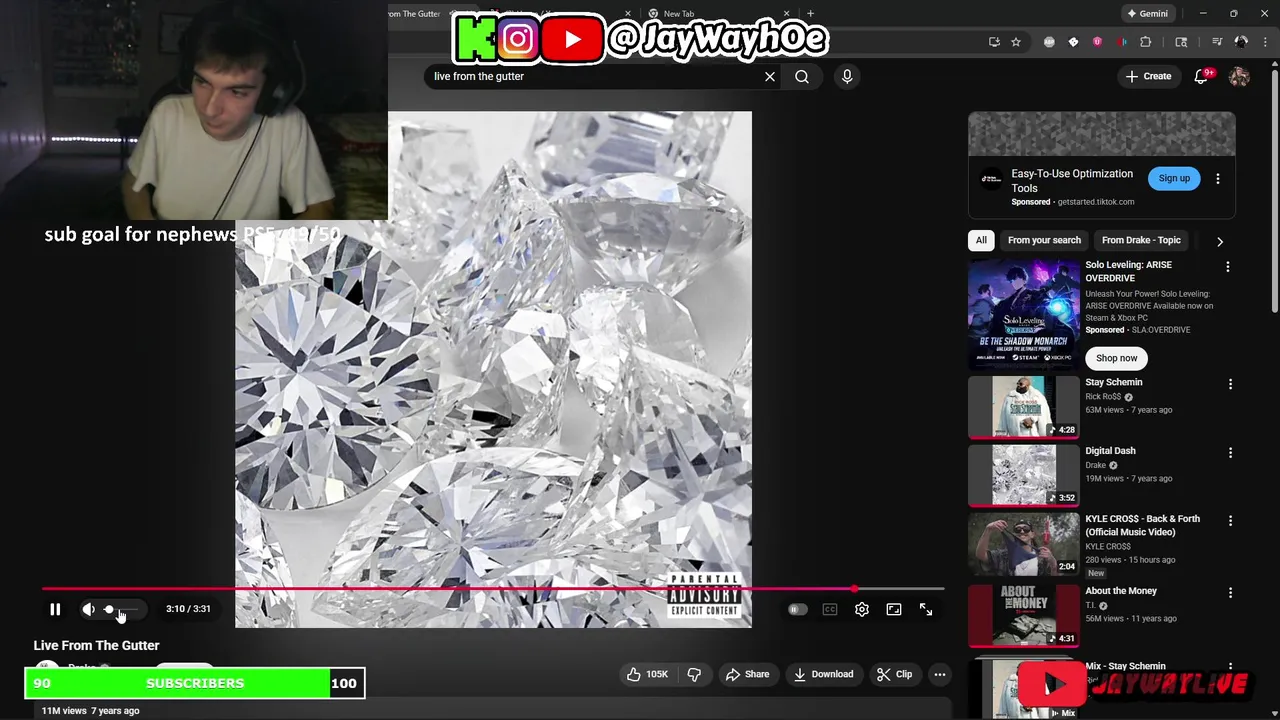Open Adblock Plus extension

(x=1049, y=42)
